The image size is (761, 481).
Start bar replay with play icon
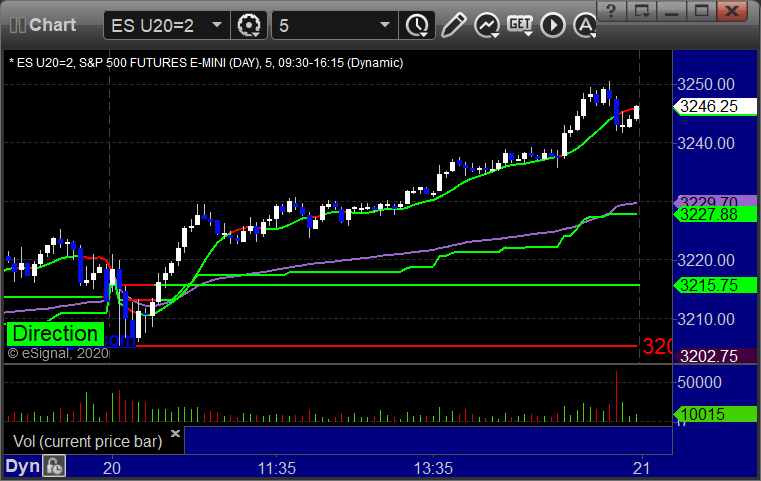pos(553,25)
